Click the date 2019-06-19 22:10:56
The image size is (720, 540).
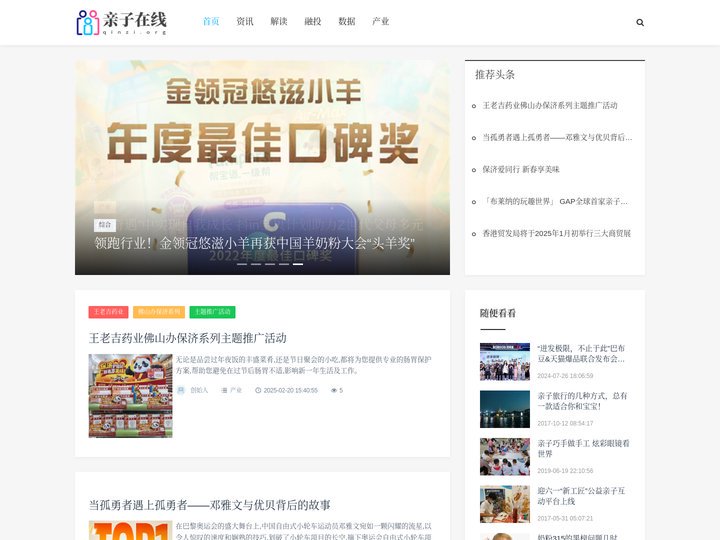click(565, 471)
